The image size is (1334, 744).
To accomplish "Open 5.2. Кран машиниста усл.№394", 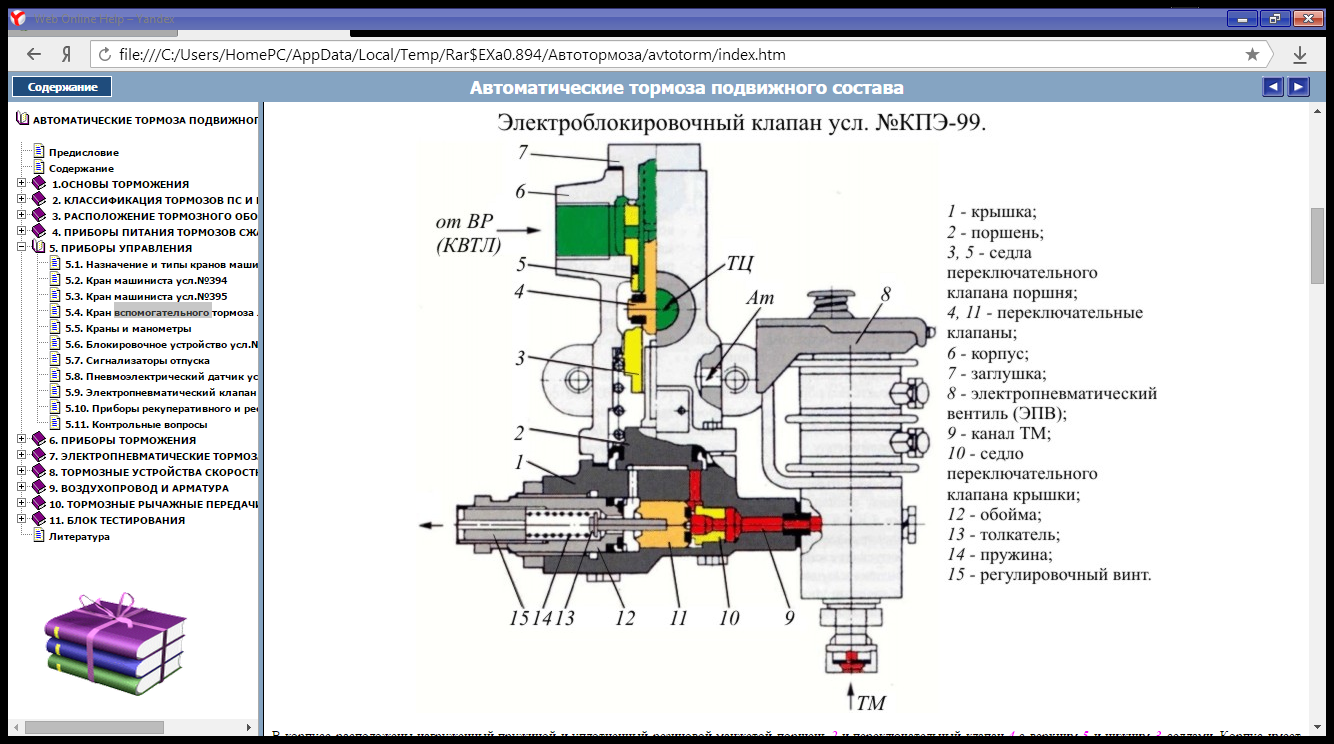I will [x=146, y=280].
